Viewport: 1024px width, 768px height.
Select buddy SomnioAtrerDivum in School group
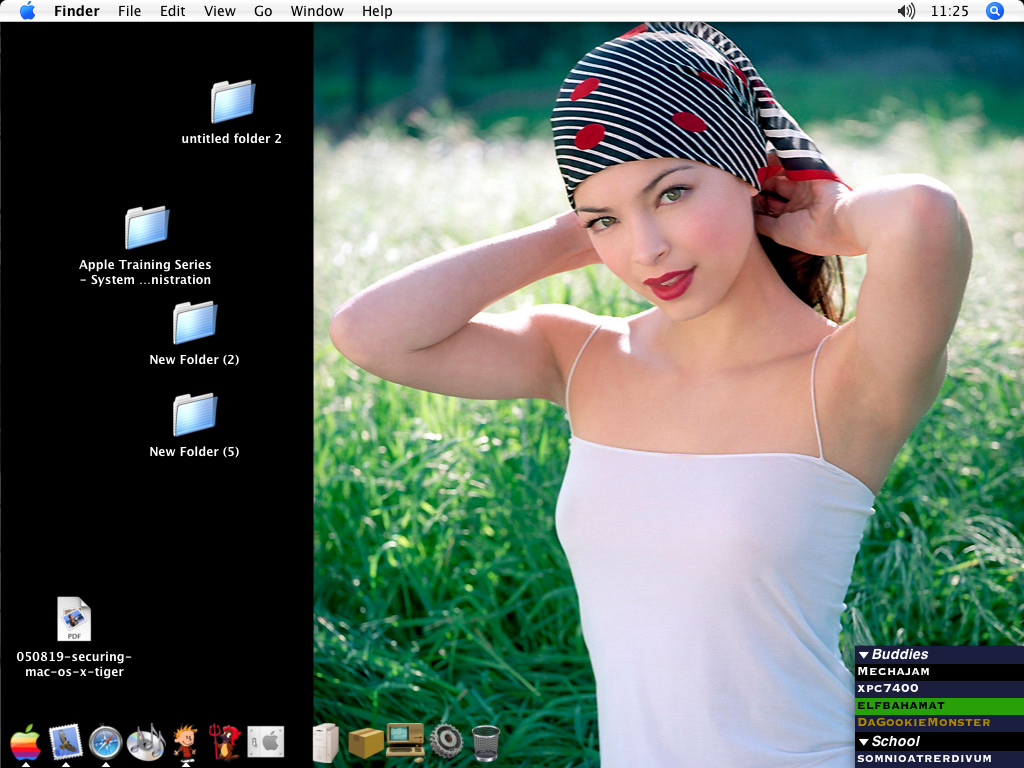[x=939, y=759]
